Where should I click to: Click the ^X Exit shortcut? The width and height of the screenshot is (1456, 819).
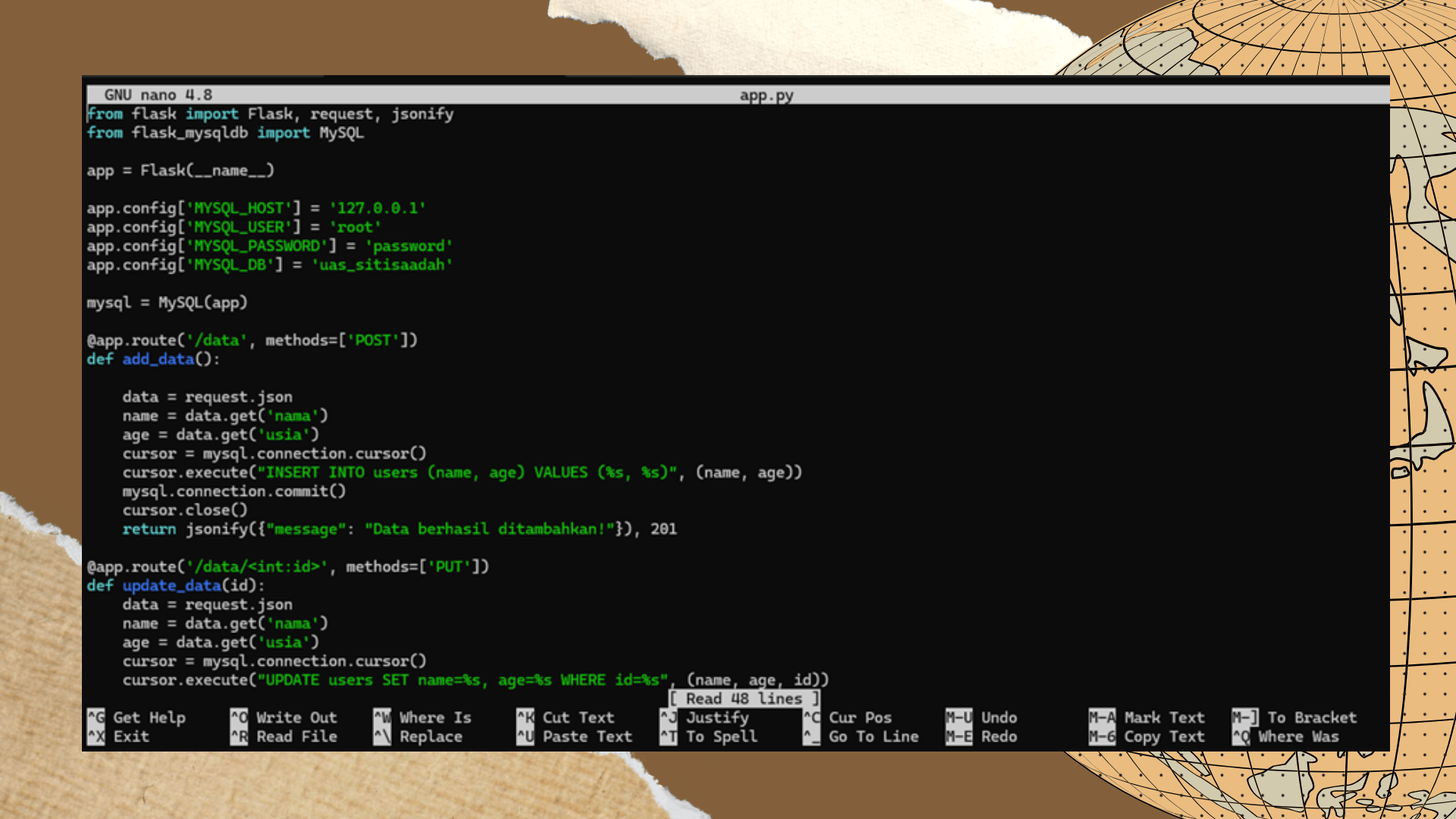tap(118, 736)
